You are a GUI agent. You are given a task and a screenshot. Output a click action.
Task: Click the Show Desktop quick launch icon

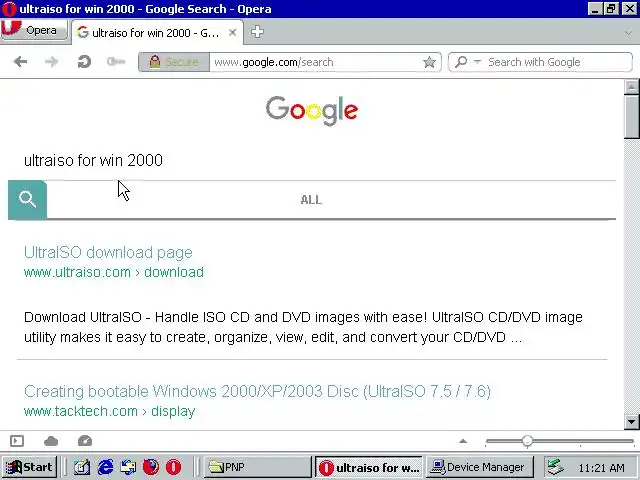82,467
